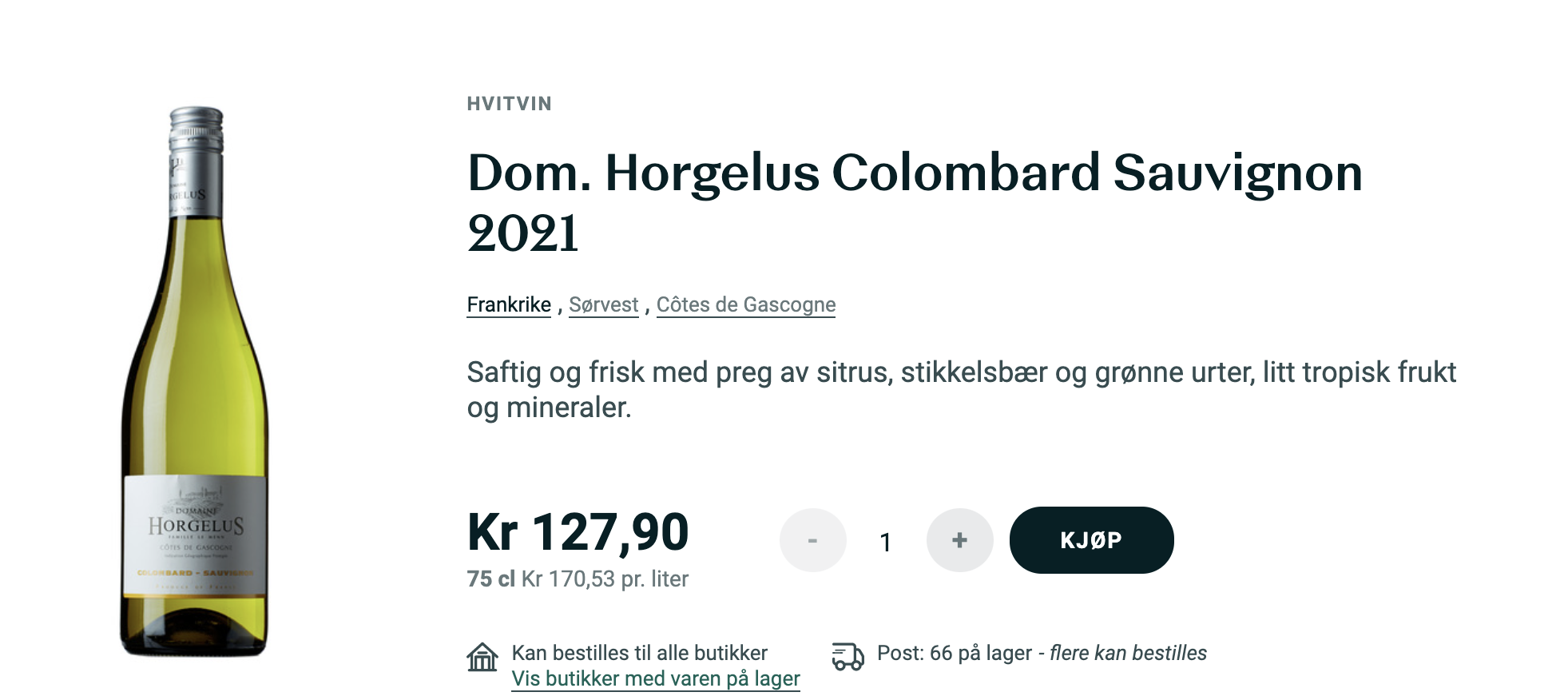The width and height of the screenshot is (1568, 696).
Task: Click the Saftig og frisk tasting description
Action: pyautogui.click(x=962, y=390)
